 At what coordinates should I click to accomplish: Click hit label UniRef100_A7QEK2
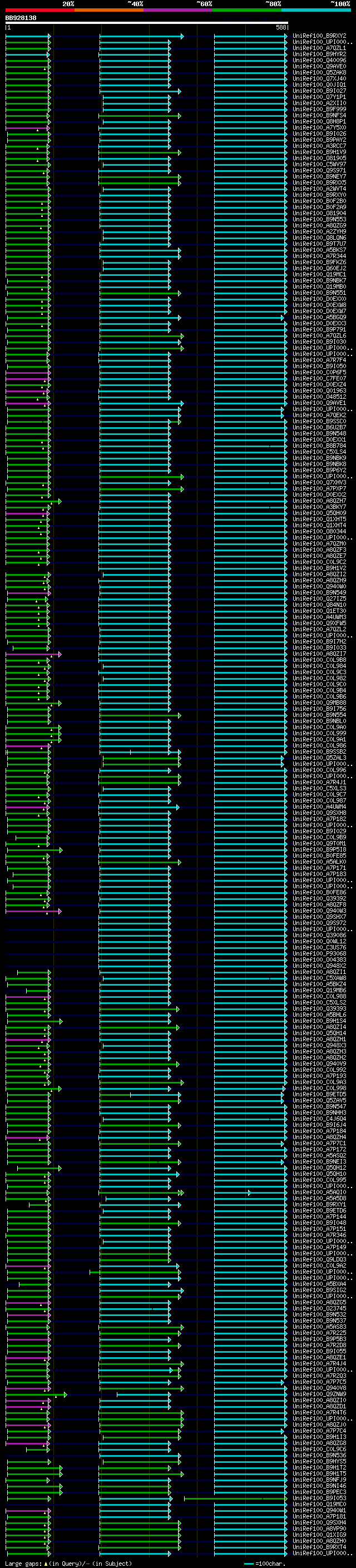click(x=319, y=415)
